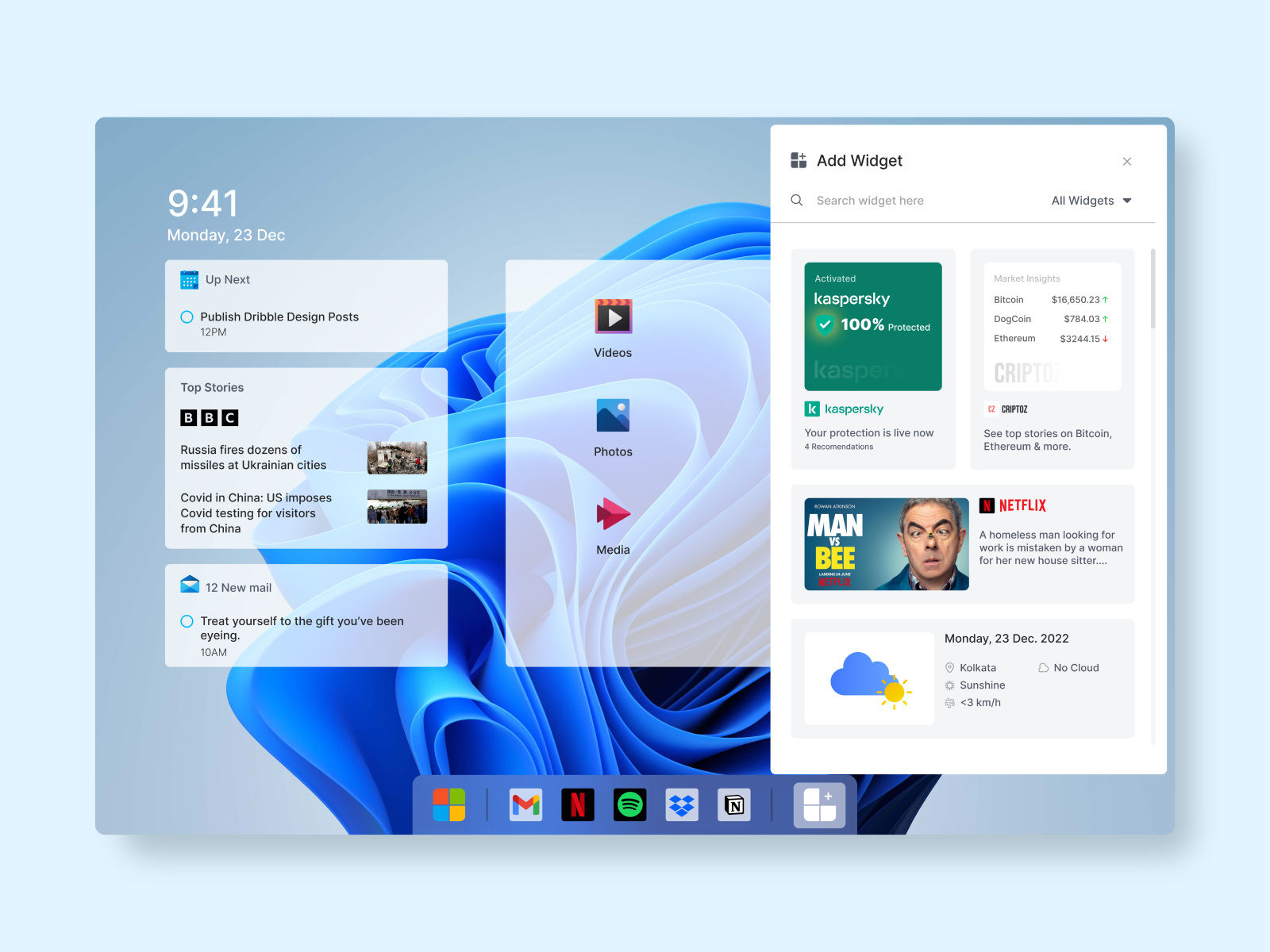Open Spotify from the taskbar
1270x952 pixels.
[629, 804]
